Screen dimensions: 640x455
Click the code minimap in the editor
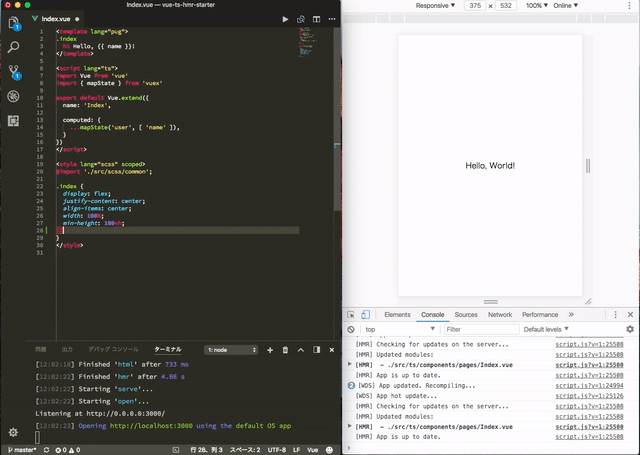[309, 42]
